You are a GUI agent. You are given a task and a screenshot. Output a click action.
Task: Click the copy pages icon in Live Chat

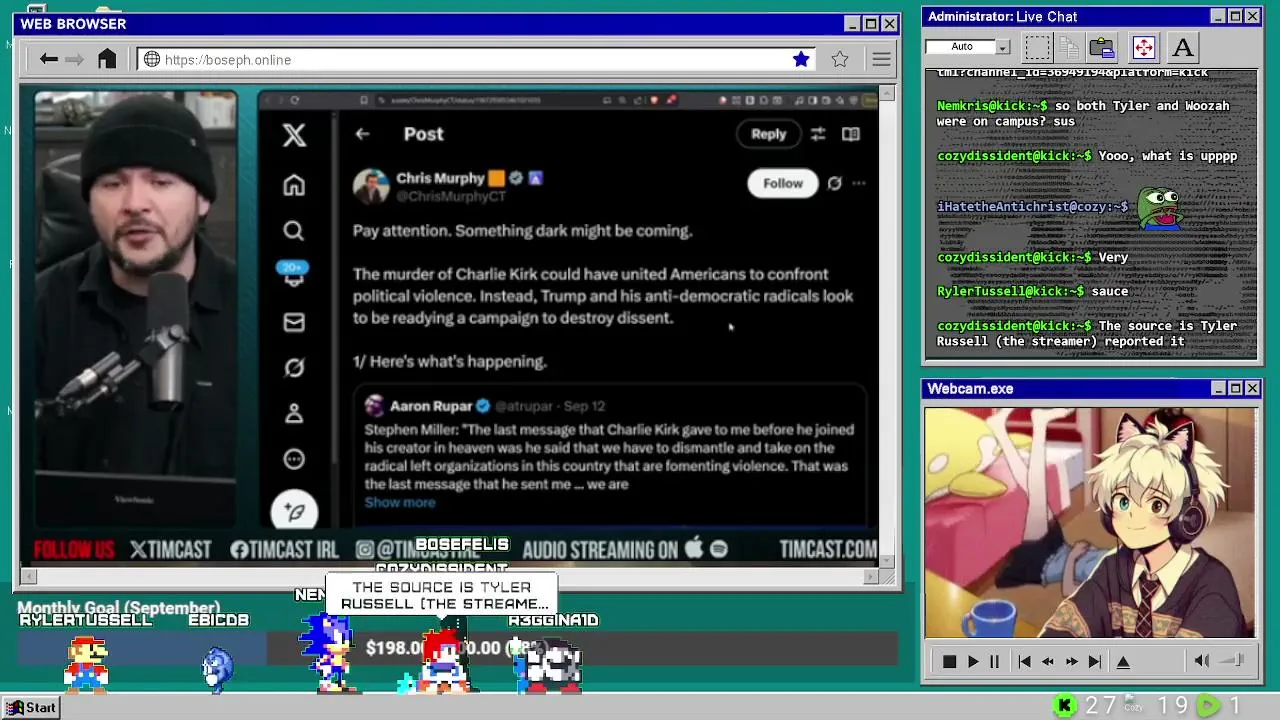1069,47
